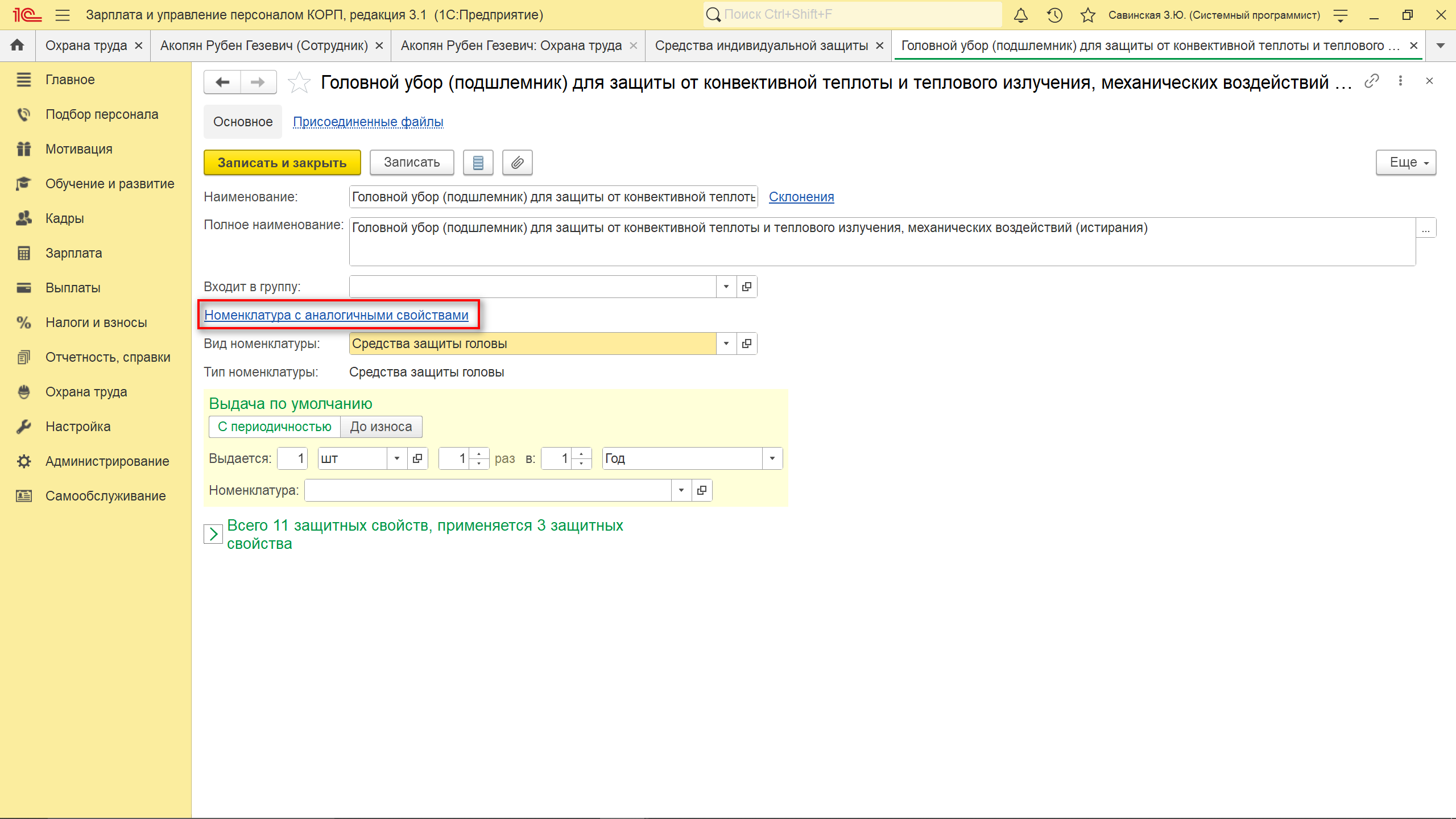Viewport: 1456px width, 819px height.
Task: Switch to Средства индивидуальной защиты tab
Action: (x=761, y=45)
